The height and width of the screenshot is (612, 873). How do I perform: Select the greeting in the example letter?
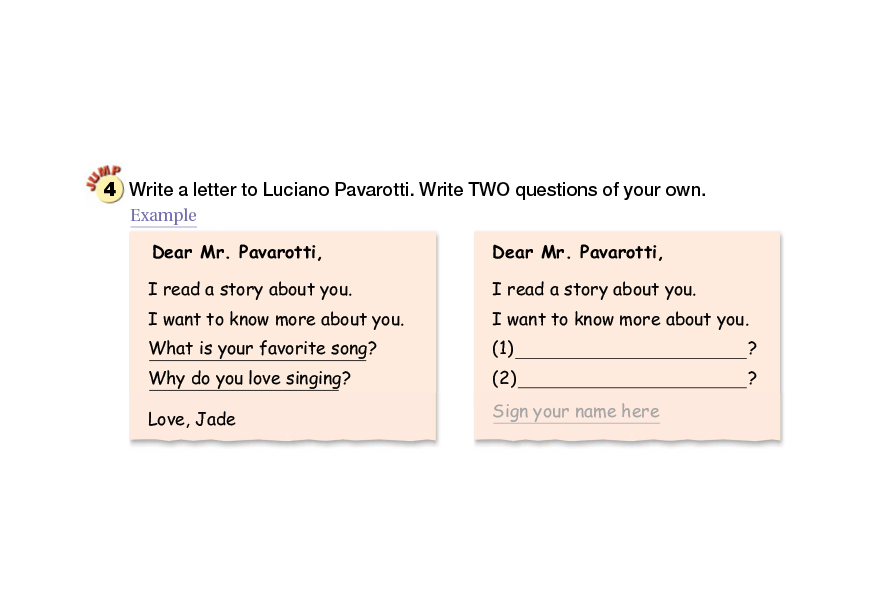[x=237, y=253]
